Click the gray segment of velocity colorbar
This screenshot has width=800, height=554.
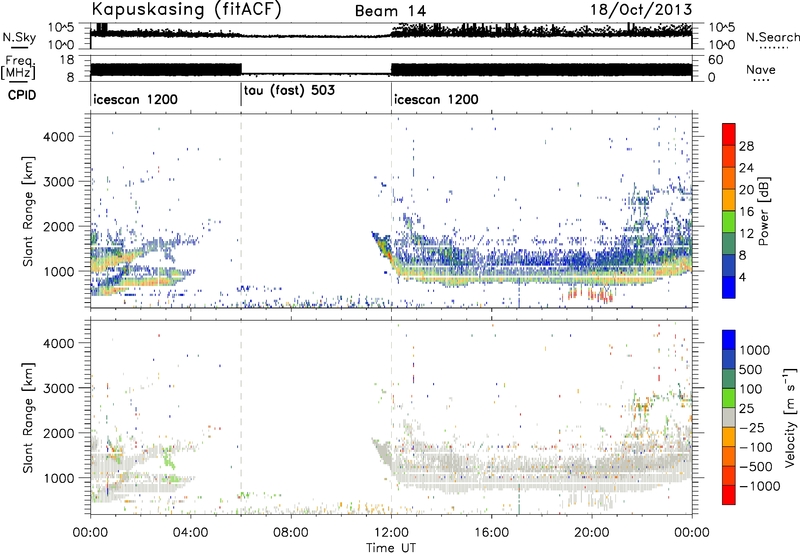point(729,418)
